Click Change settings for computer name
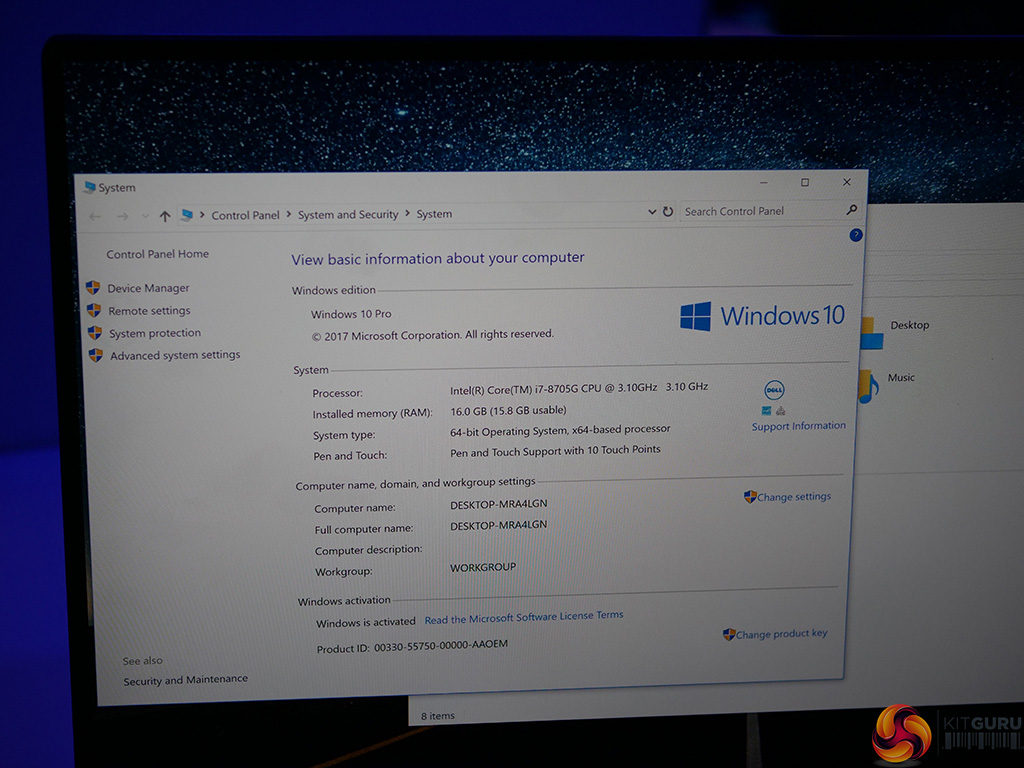 794,496
